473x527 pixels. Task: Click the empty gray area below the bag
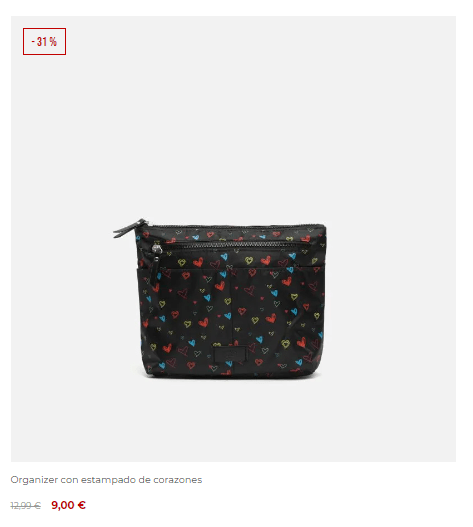pyautogui.click(x=233, y=420)
